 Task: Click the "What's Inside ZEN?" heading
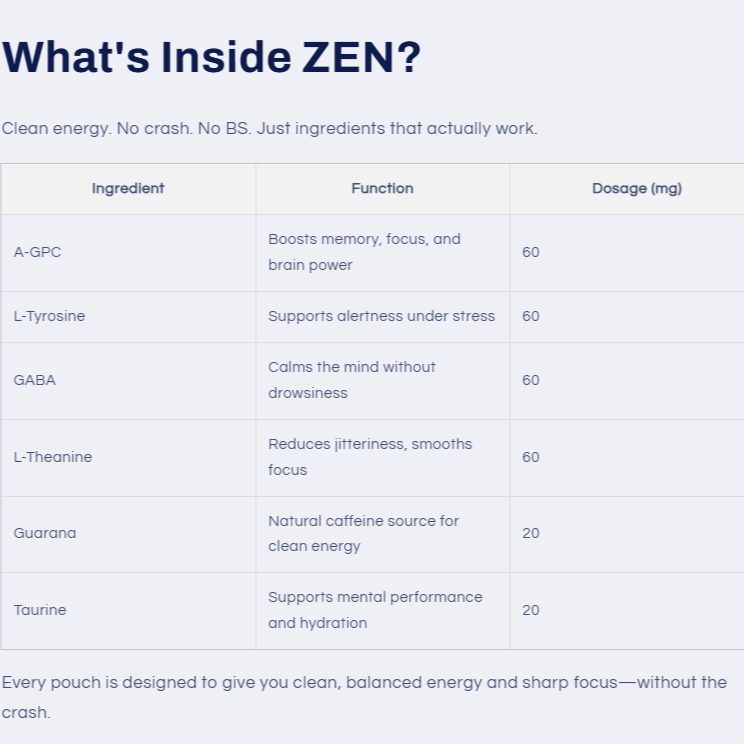(212, 58)
